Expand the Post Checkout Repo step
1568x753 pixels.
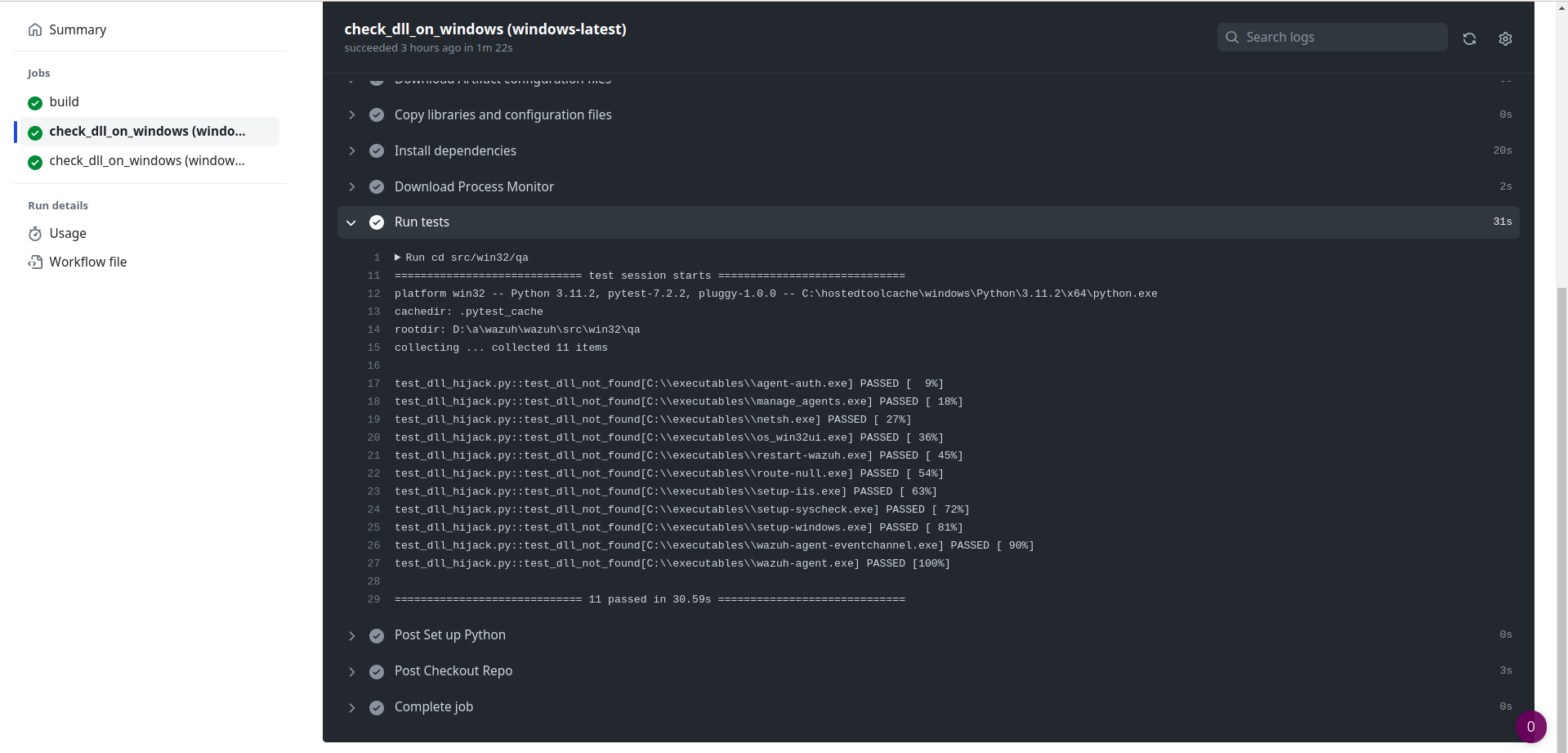(x=351, y=671)
